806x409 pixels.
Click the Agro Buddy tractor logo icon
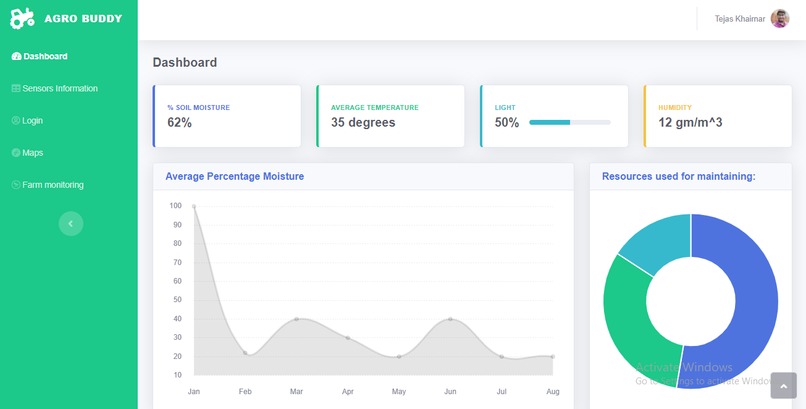point(22,18)
